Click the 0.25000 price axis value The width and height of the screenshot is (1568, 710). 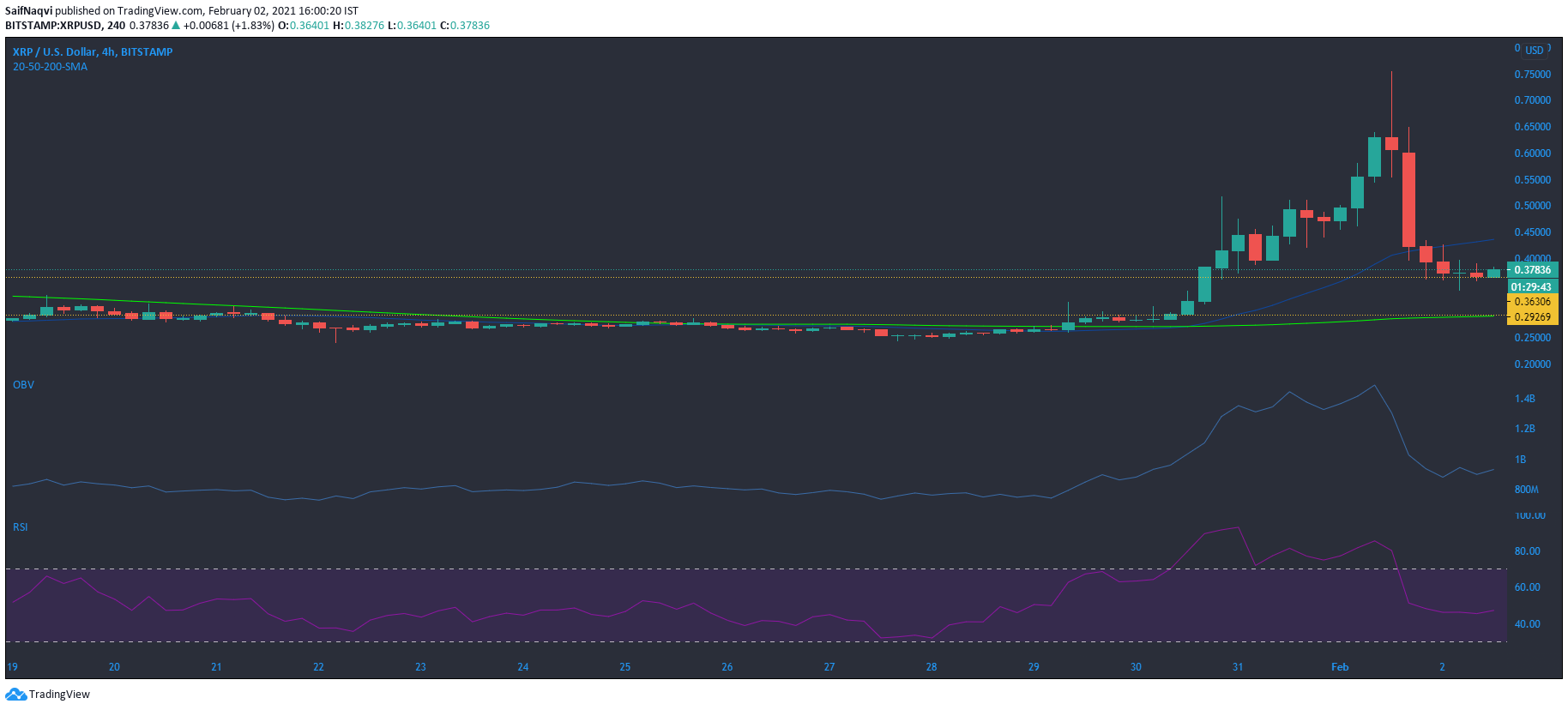[x=1533, y=338]
